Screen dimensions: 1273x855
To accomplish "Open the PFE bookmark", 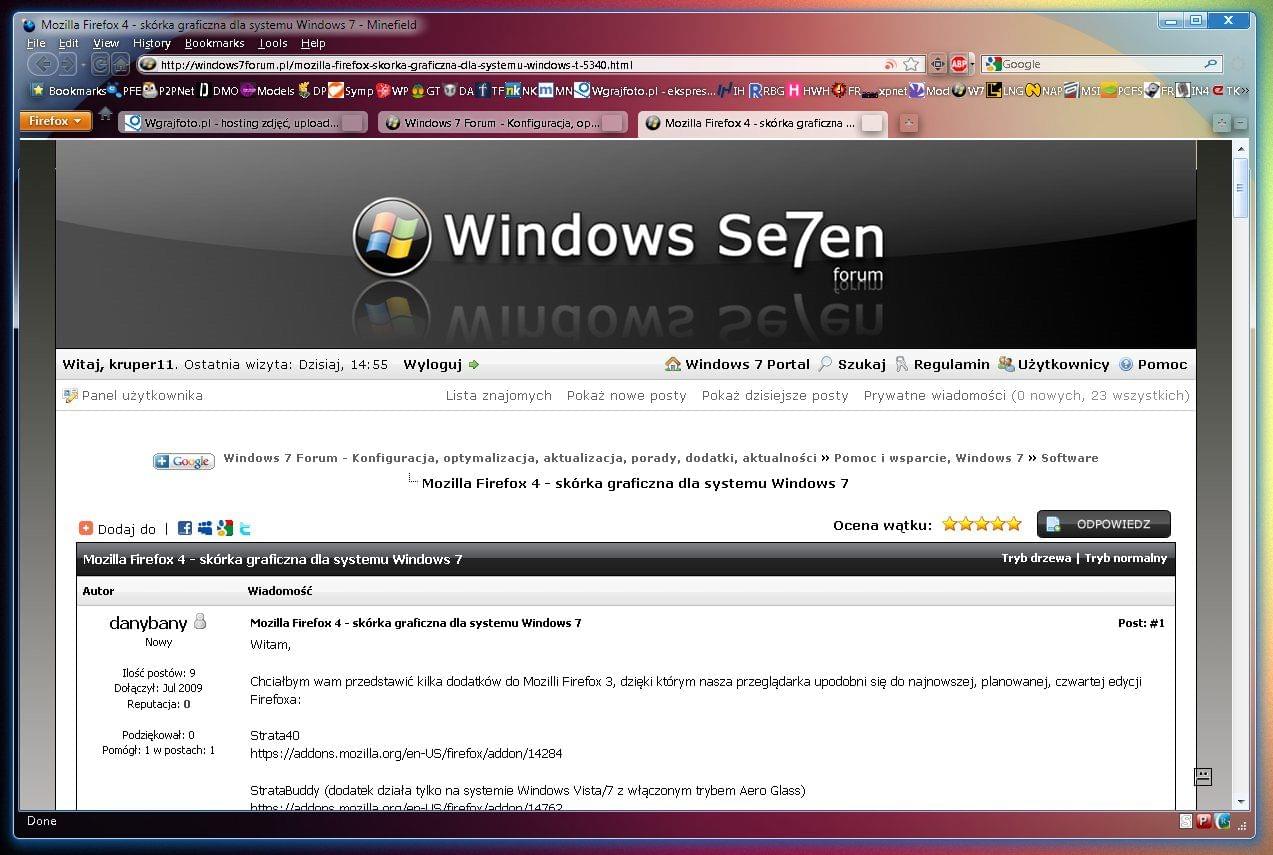I will tap(124, 90).
